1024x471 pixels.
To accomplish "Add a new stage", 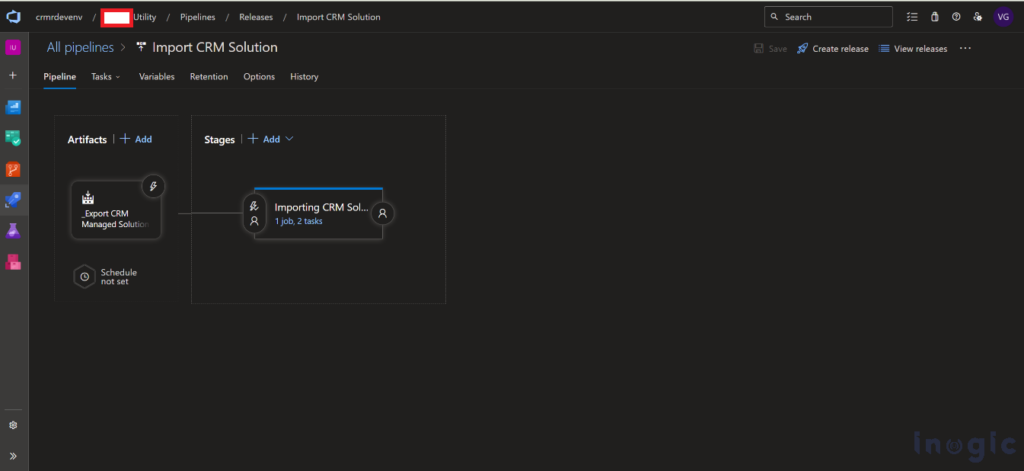I will [x=264, y=139].
